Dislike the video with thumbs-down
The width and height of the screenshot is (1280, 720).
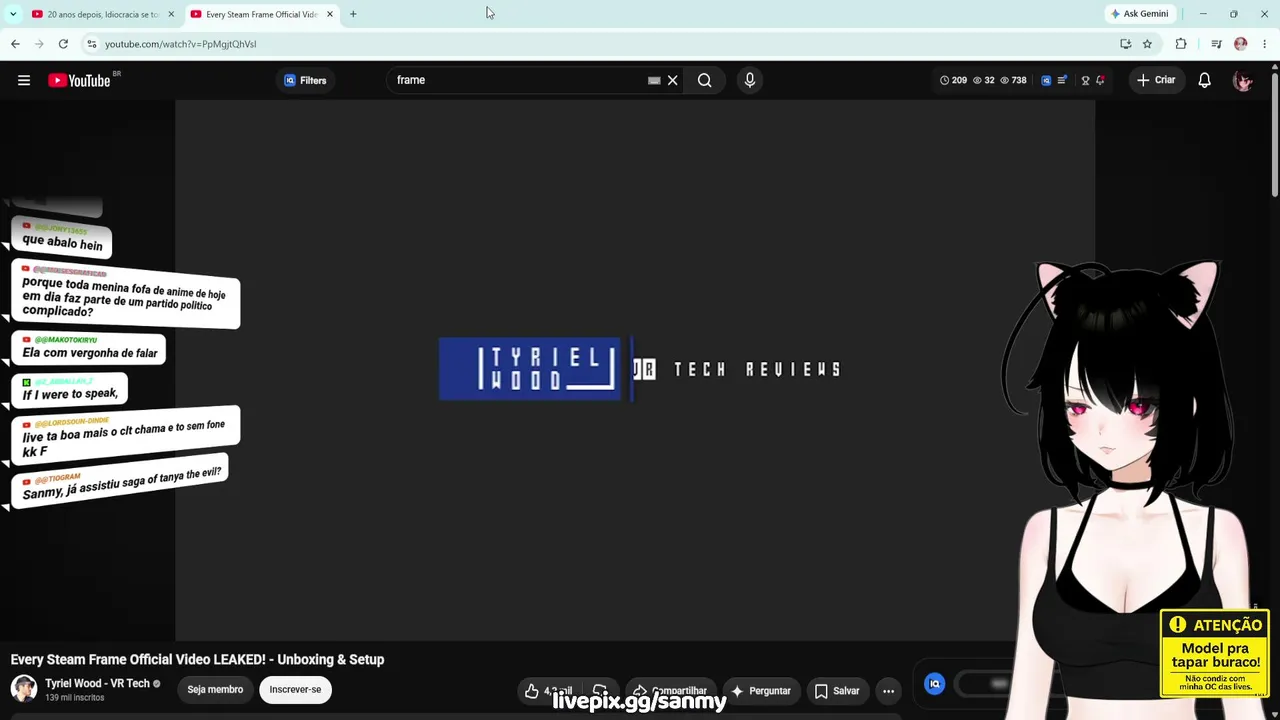pyautogui.click(x=600, y=691)
